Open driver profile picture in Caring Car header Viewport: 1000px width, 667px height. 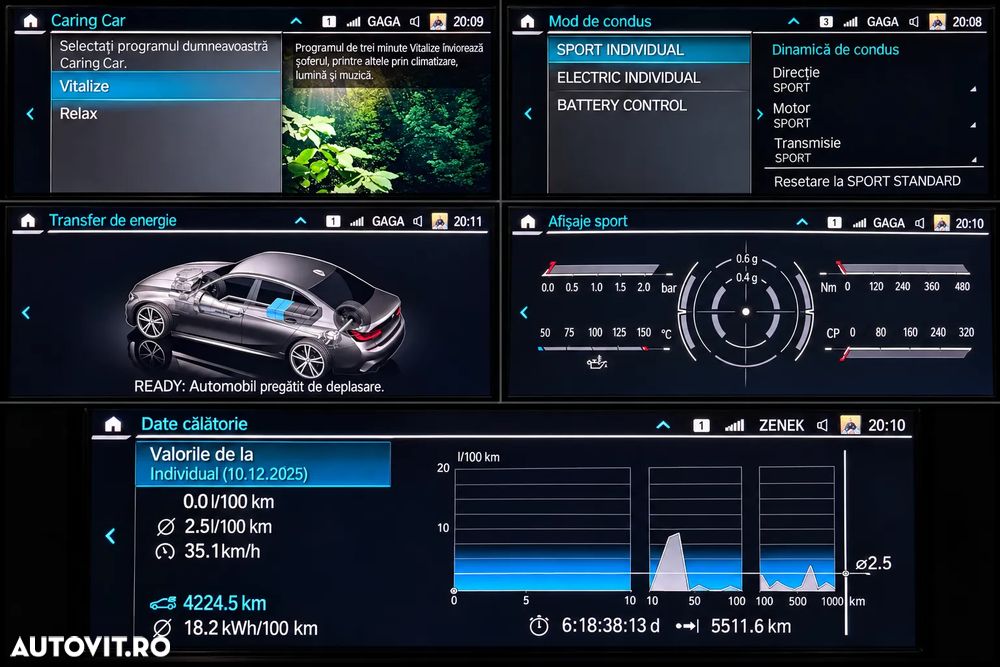(x=438, y=22)
